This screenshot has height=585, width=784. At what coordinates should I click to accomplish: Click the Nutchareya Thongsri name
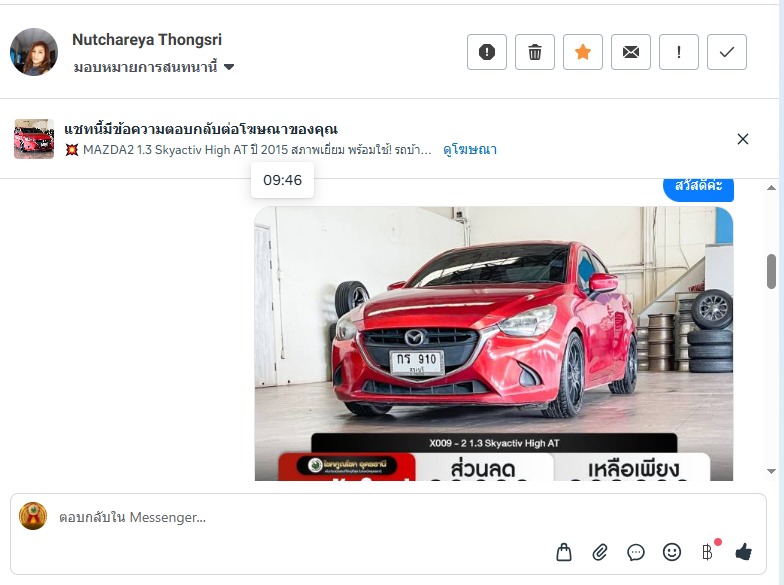click(147, 40)
